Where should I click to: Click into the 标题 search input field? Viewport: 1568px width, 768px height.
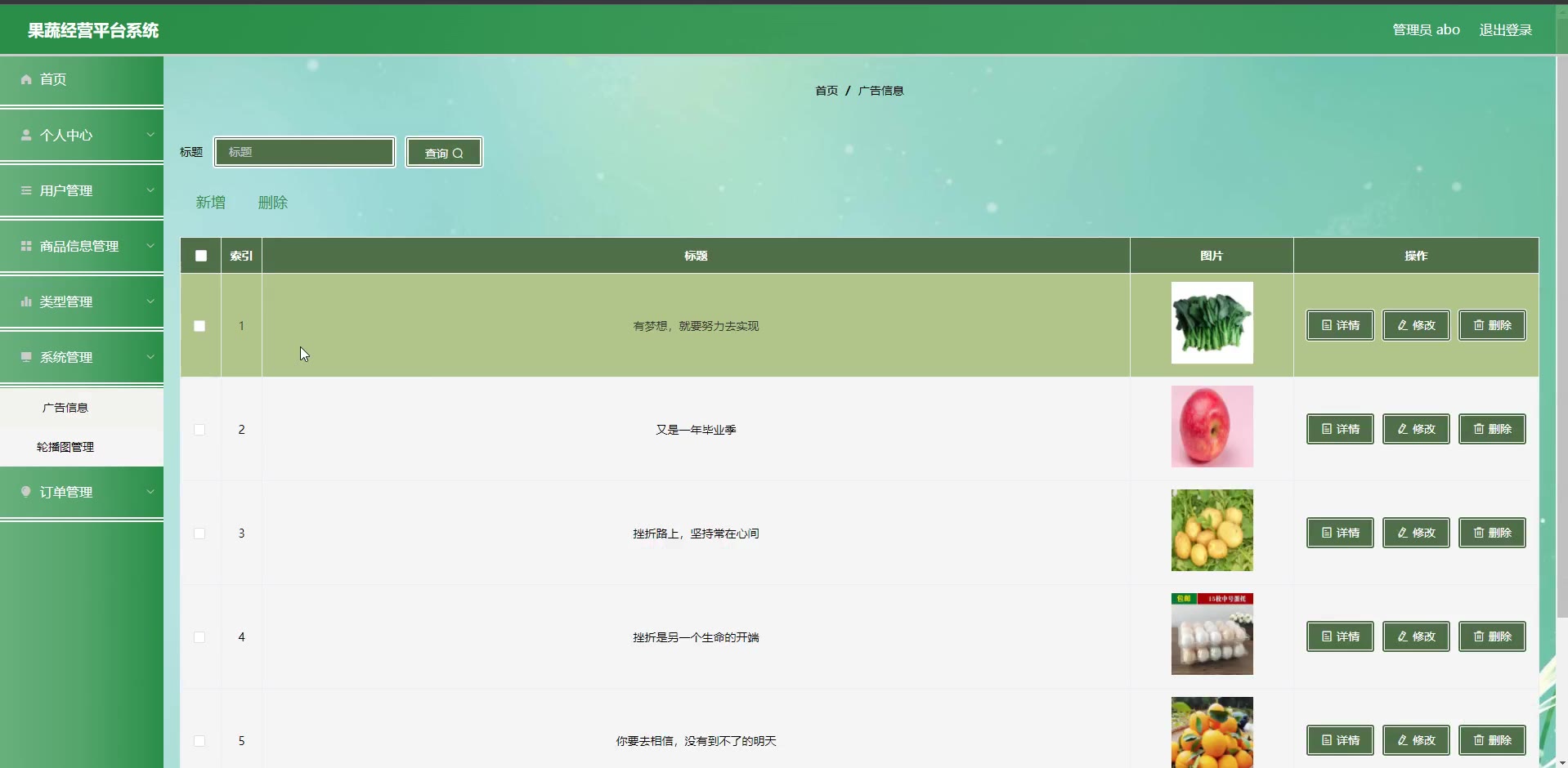[305, 152]
